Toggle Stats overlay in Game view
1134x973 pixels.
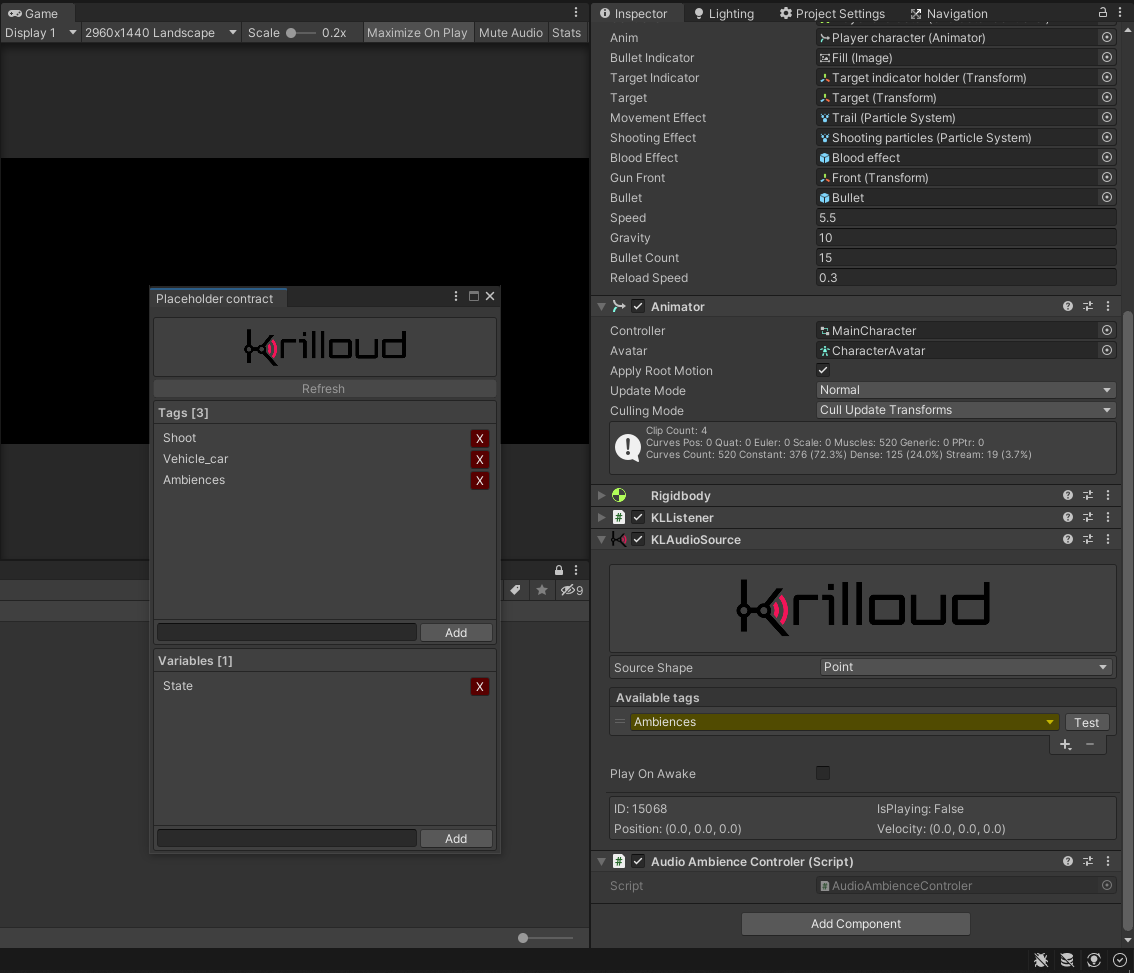click(566, 33)
